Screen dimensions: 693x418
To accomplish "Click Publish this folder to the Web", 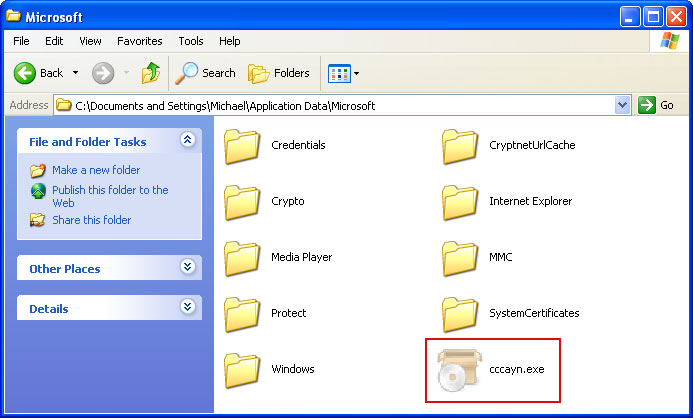I will point(110,196).
